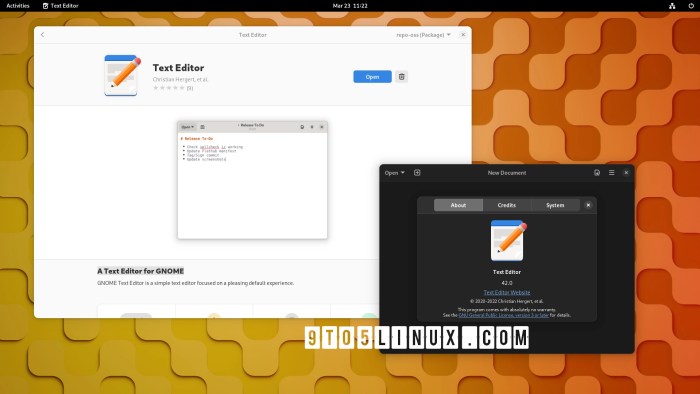Click the Text Editor app icon in Software
700x394 pixels.
click(122, 75)
